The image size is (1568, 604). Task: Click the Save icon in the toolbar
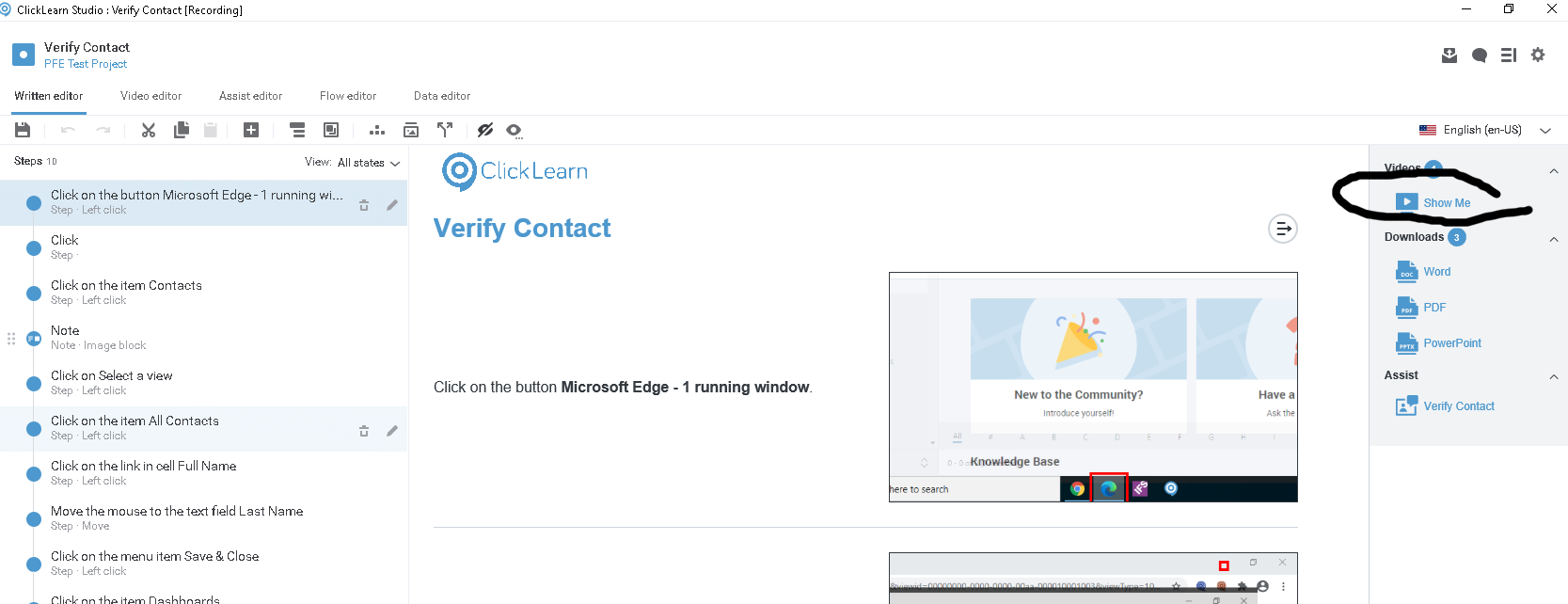(23, 130)
